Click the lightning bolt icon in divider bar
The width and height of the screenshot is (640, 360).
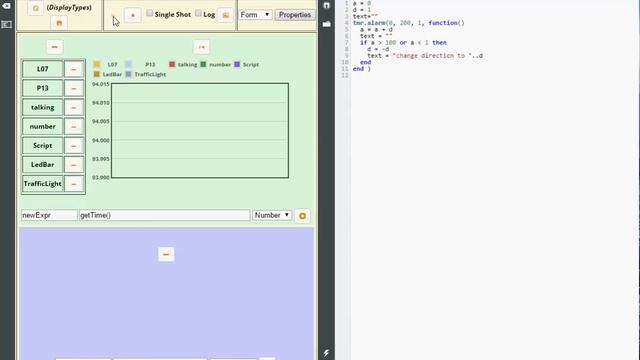[326, 353]
